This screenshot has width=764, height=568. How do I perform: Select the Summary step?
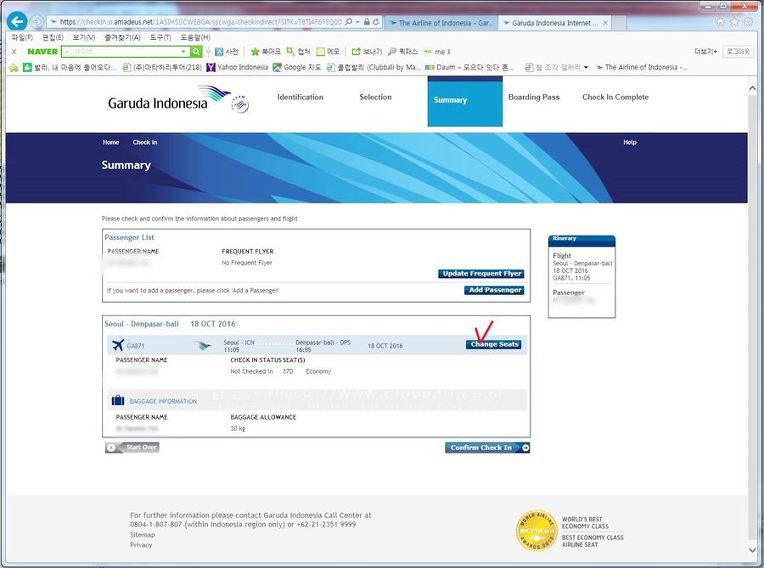(465, 101)
